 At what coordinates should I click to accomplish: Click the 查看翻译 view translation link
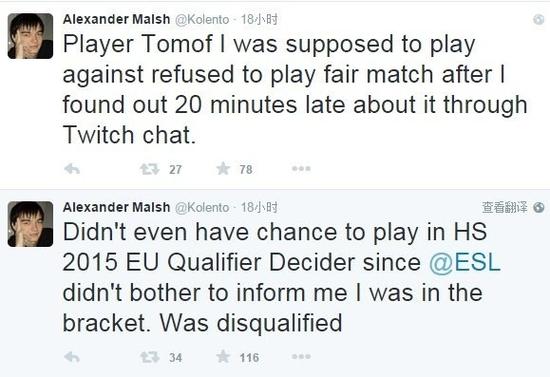(504, 208)
